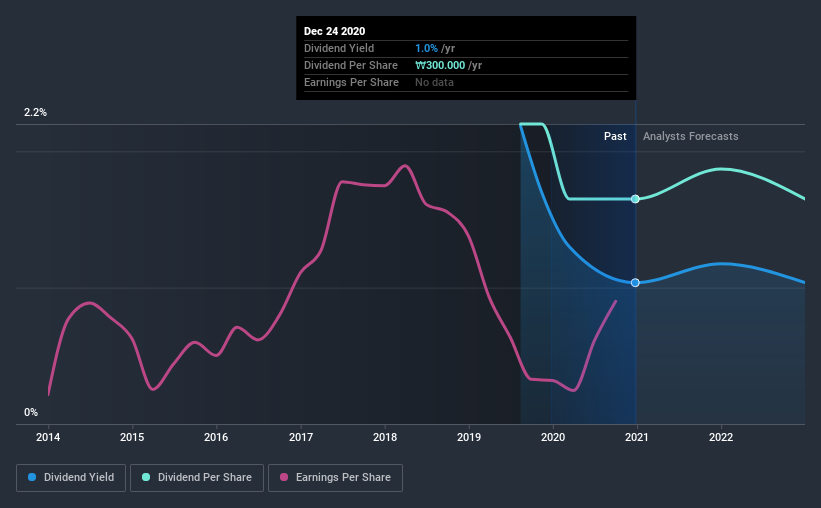Click the pink earnings line peak near 2018
This screenshot has height=508, width=821.
point(405,166)
